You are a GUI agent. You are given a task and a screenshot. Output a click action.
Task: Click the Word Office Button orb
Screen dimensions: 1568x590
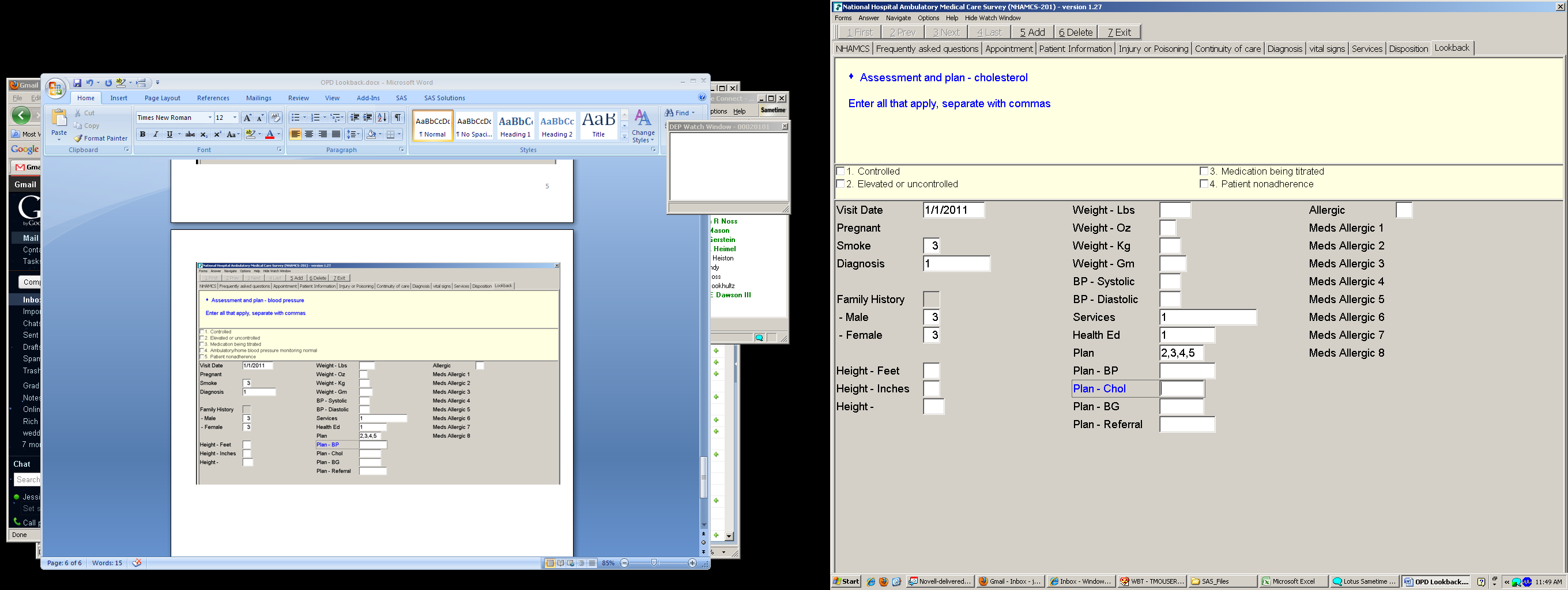tap(55, 88)
